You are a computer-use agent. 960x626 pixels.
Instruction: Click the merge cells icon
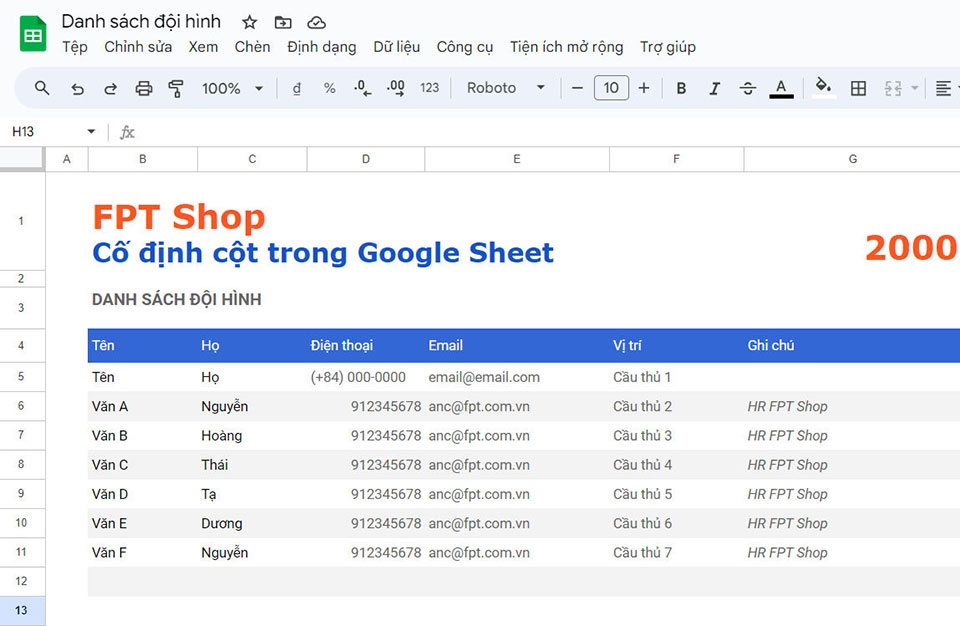pos(893,88)
